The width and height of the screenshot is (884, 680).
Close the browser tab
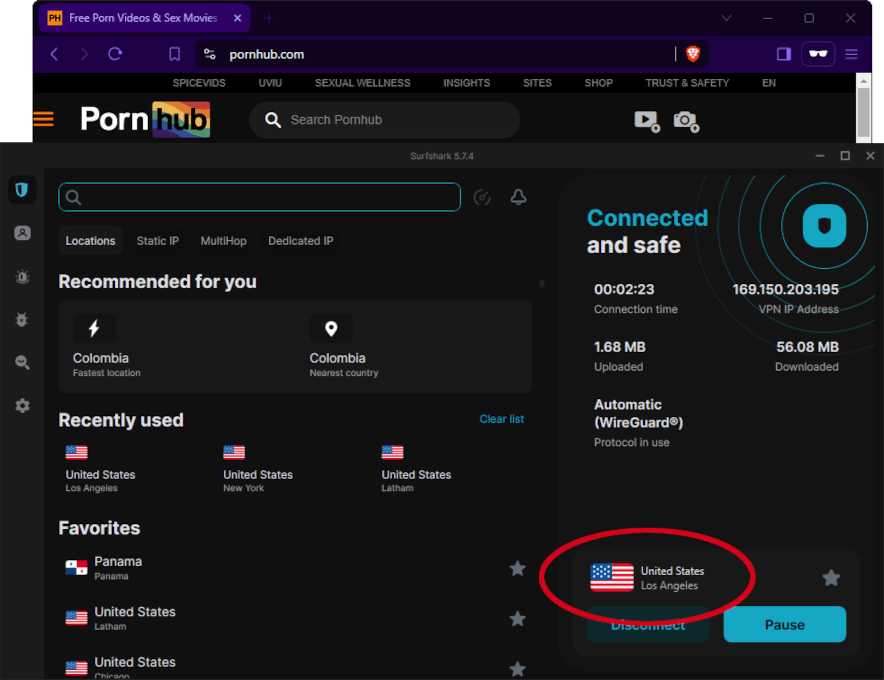coord(237,18)
